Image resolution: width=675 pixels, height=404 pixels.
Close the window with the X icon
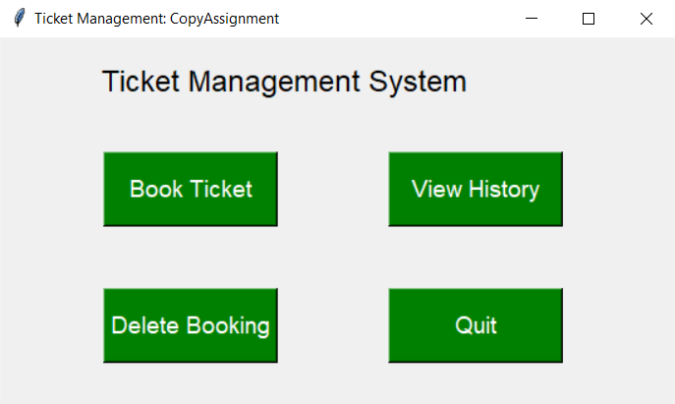pos(646,19)
